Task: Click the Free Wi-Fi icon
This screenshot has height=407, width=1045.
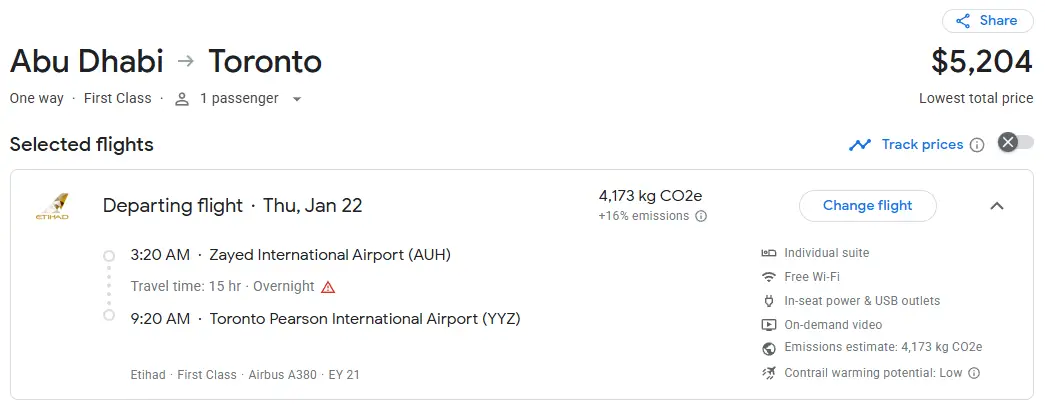Action: pyautogui.click(x=769, y=277)
